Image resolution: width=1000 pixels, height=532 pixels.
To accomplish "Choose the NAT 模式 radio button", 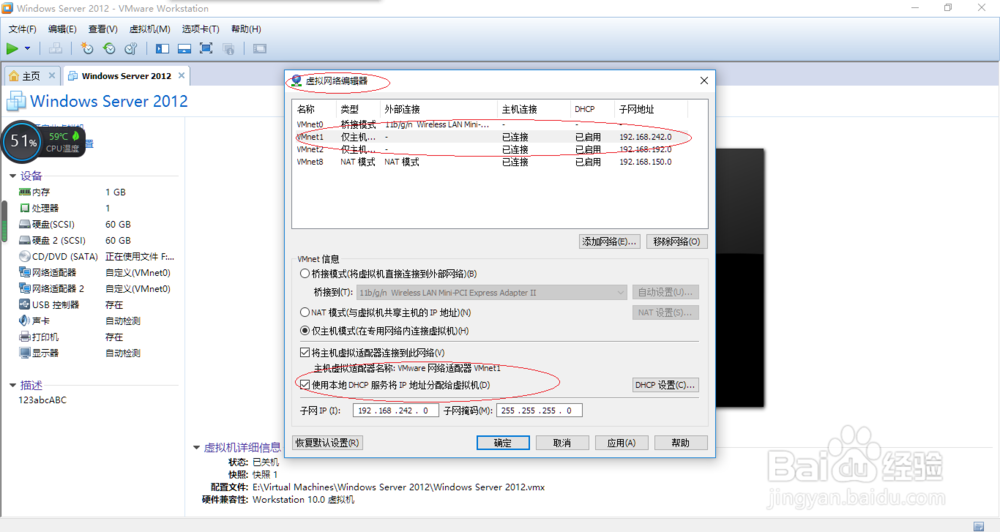I will [x=305, y=313].
